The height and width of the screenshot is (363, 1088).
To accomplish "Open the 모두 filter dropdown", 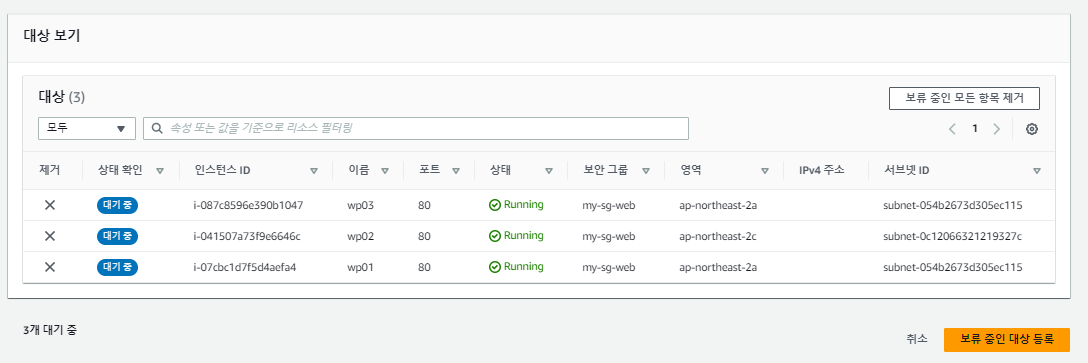I will click(x=87, y=128).
